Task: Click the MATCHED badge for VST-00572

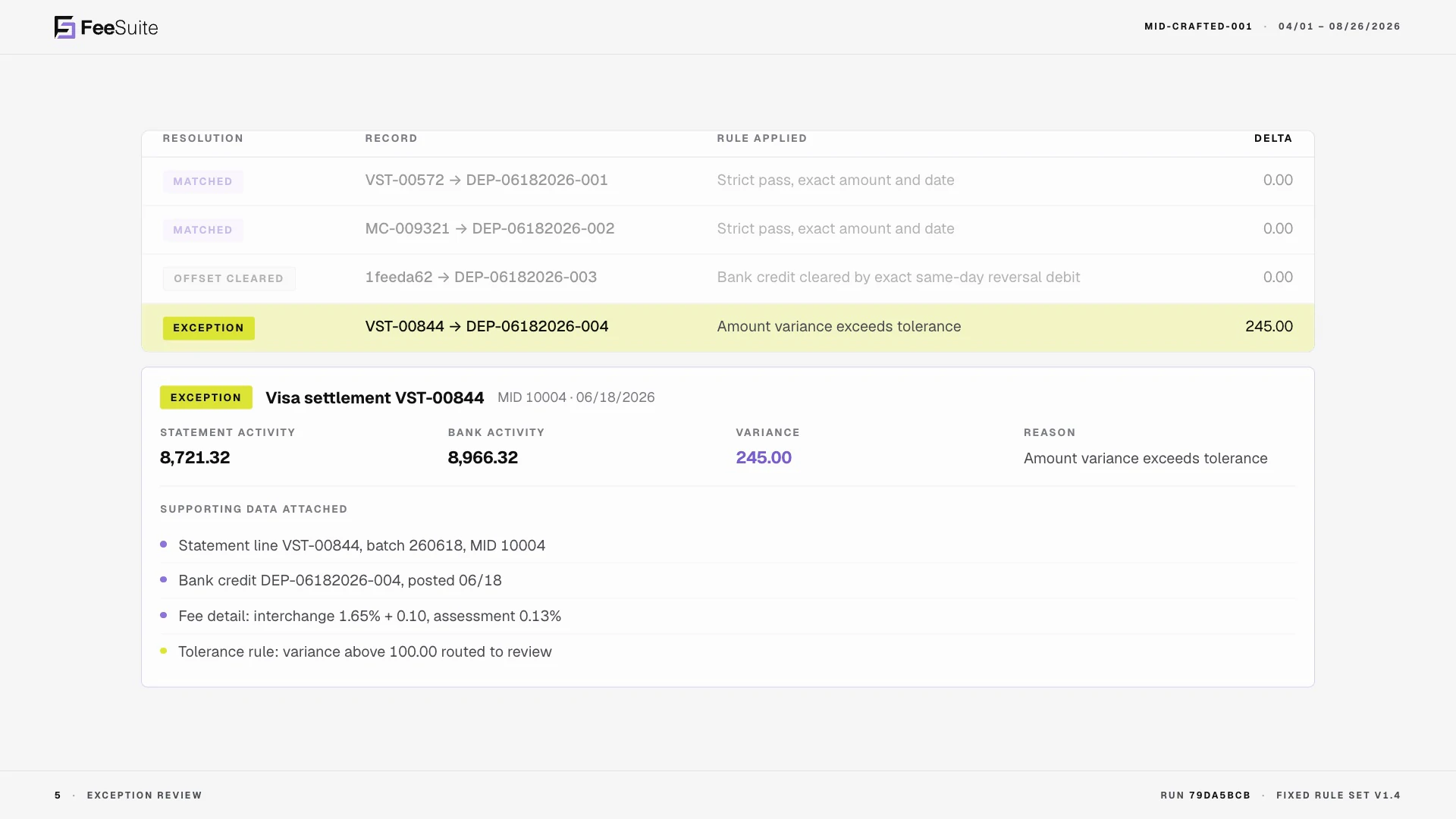Action: (202, 182)
